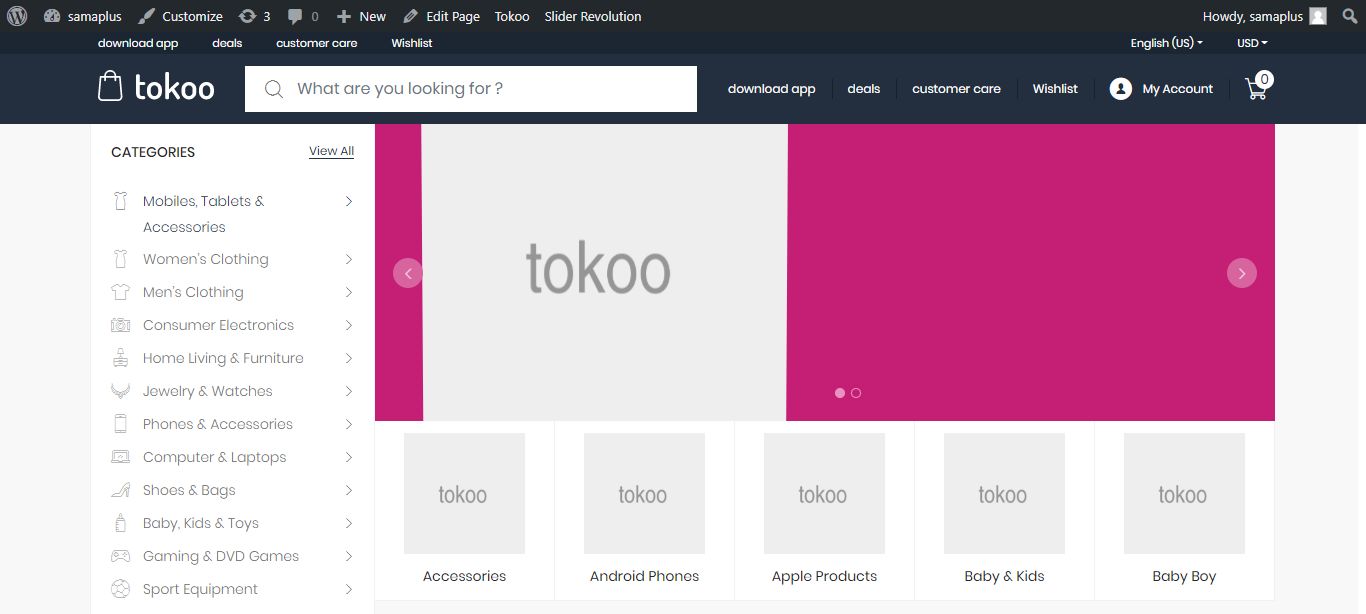Open the Accessories category thumbnail

pyautogui.click(x=464, y=493)
